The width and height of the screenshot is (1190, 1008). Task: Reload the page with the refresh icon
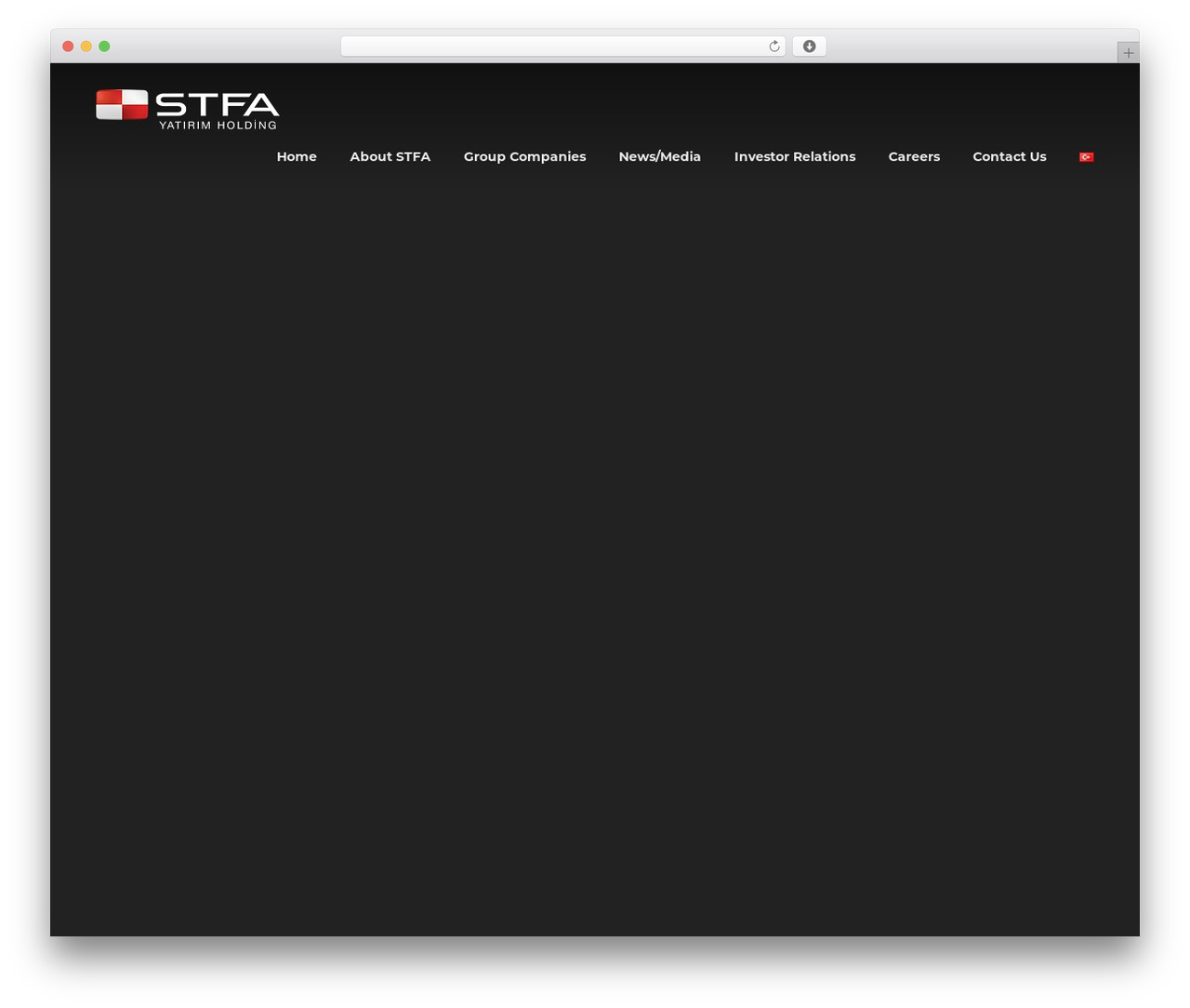(774, 46)
